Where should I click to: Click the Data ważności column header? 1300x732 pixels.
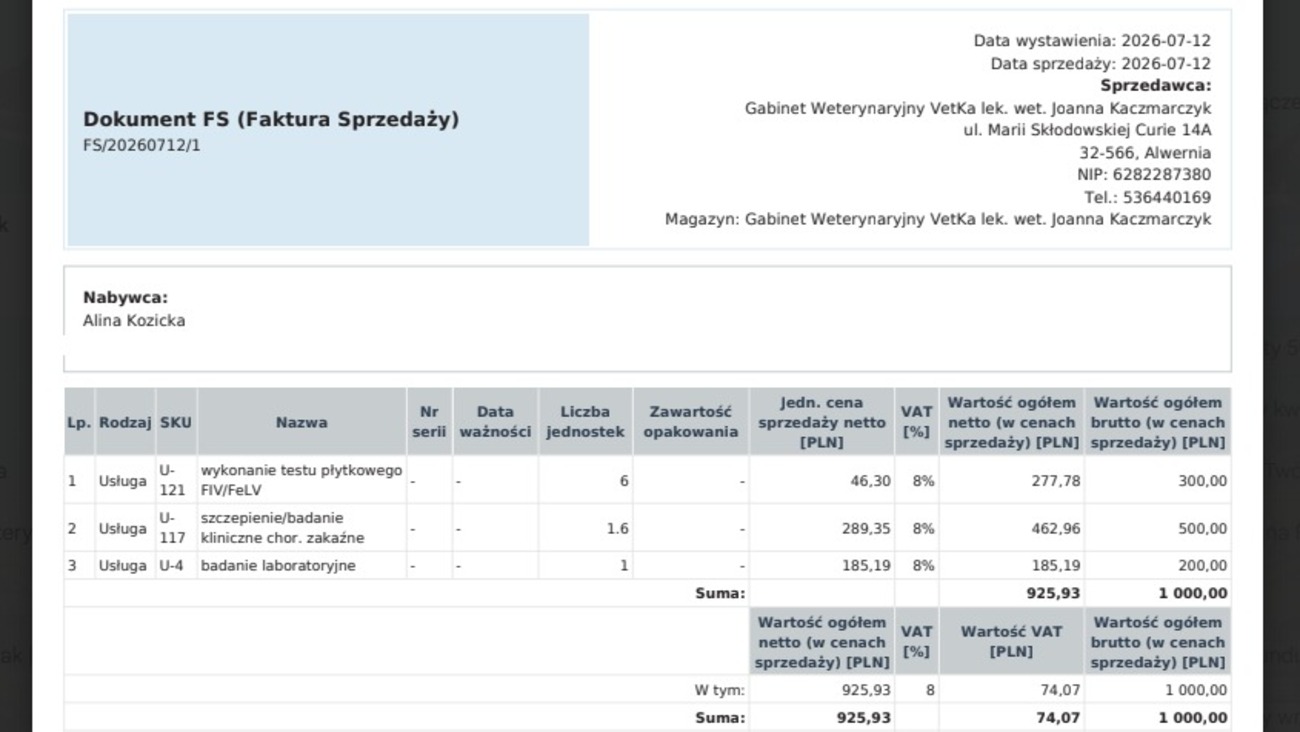[x=495, y=422]
